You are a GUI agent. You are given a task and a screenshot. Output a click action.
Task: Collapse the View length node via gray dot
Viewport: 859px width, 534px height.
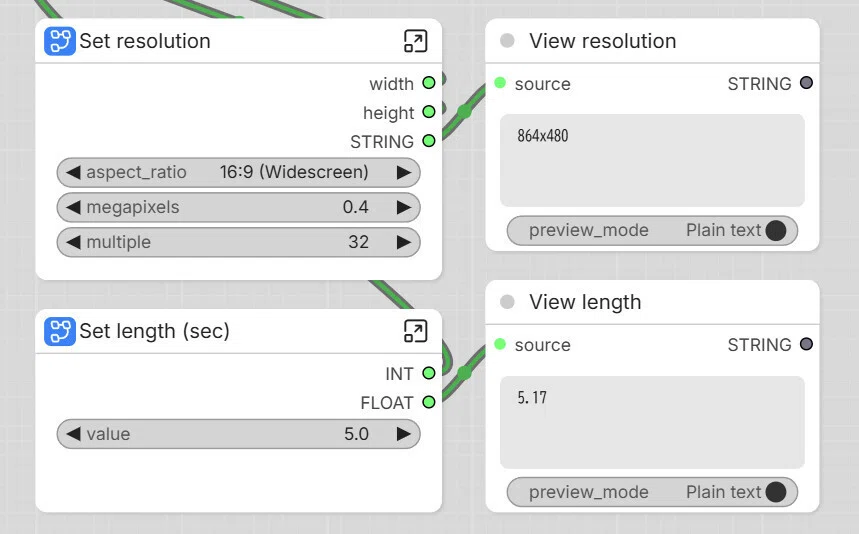[x=507, y=302]
